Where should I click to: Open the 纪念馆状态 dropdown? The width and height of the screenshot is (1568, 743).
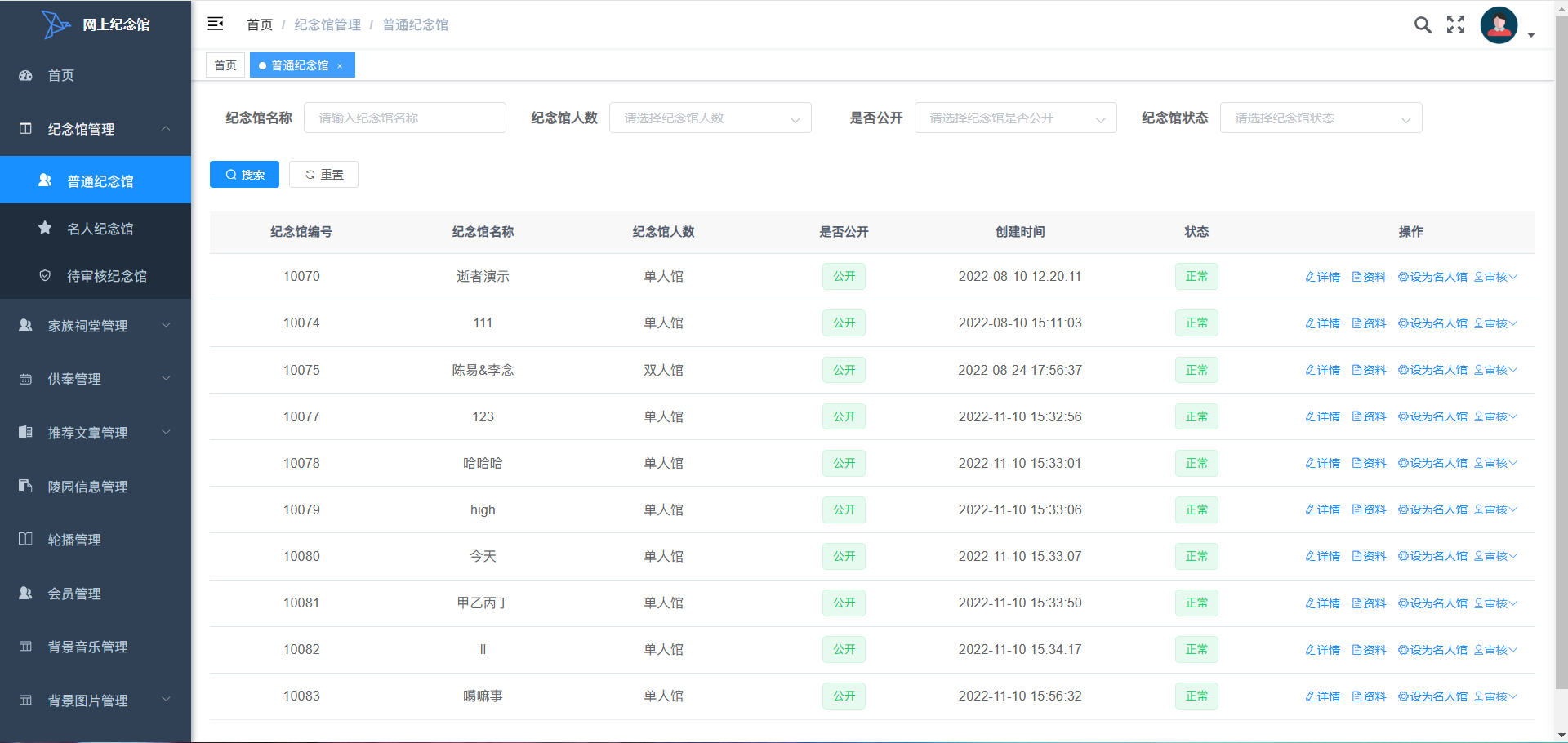(1321, 118)
